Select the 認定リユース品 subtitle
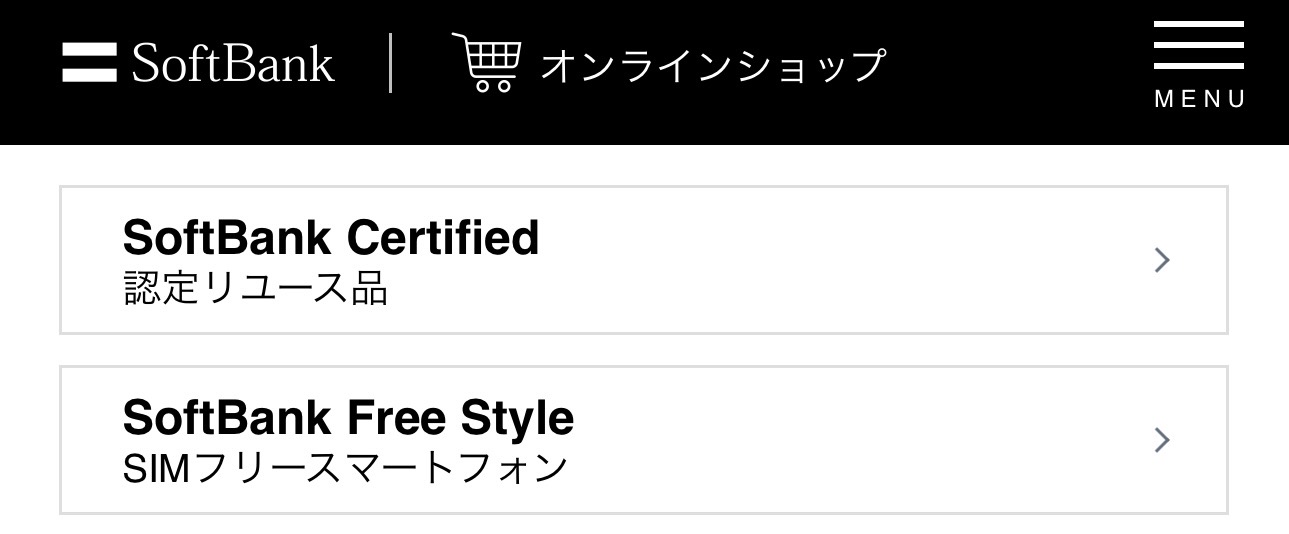 [255, 288]
